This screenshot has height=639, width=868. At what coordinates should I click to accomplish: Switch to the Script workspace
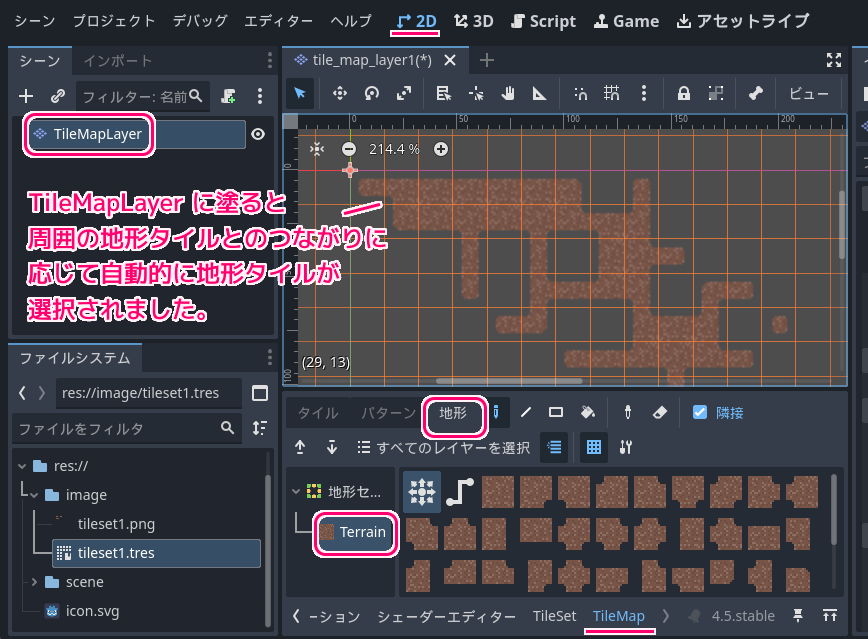(x=543, y=21)
